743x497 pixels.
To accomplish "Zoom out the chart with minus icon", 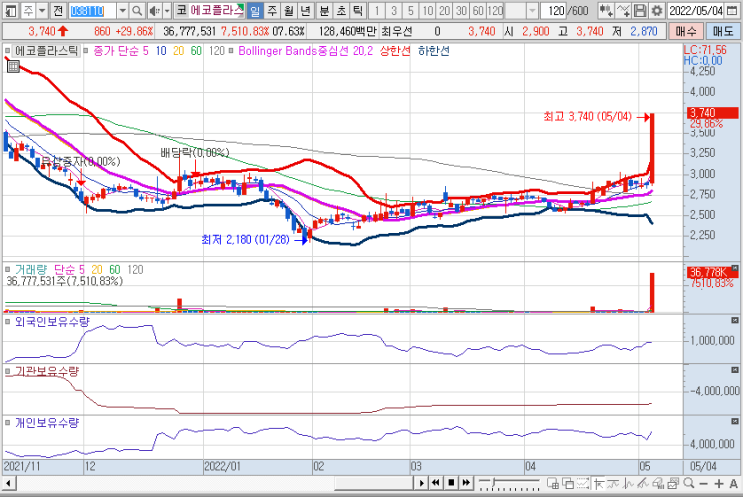I will 703,483.
